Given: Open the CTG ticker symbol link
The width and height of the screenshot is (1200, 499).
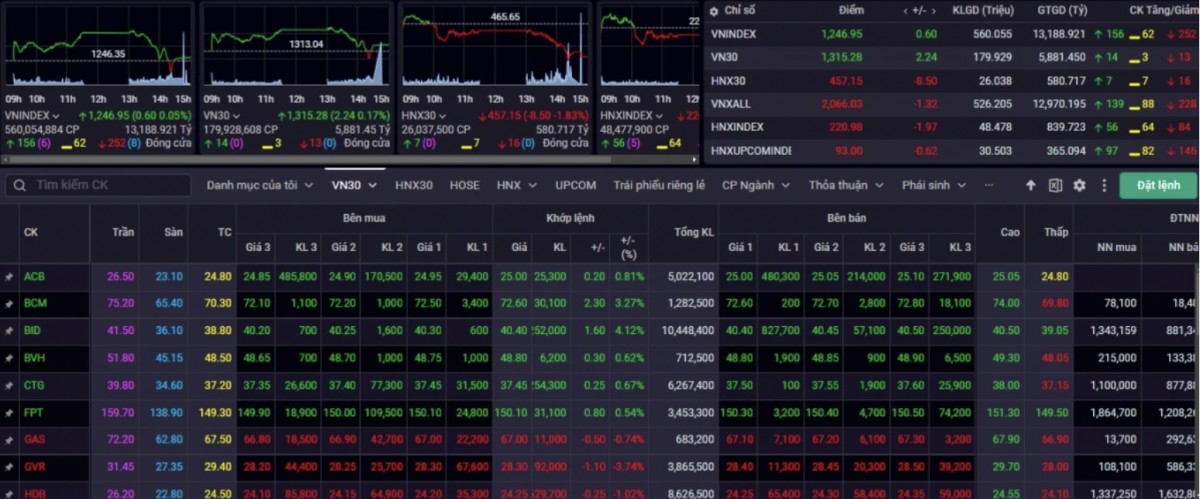Looking at the screenshot, I should pos(35,384).
